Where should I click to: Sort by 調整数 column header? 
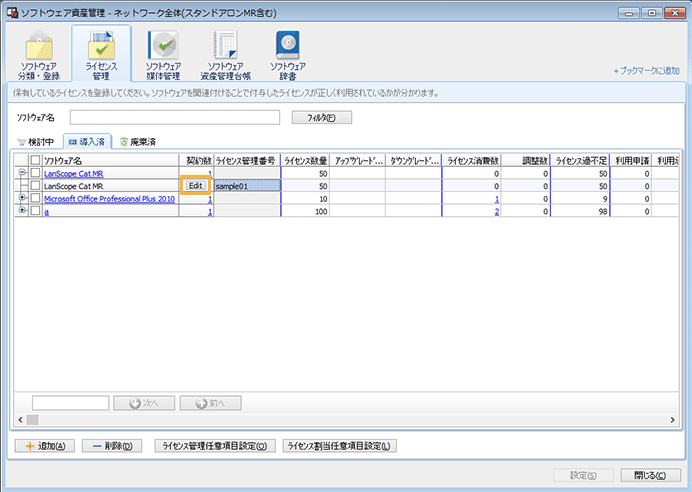pyautogui.click(x=525, y=161)
